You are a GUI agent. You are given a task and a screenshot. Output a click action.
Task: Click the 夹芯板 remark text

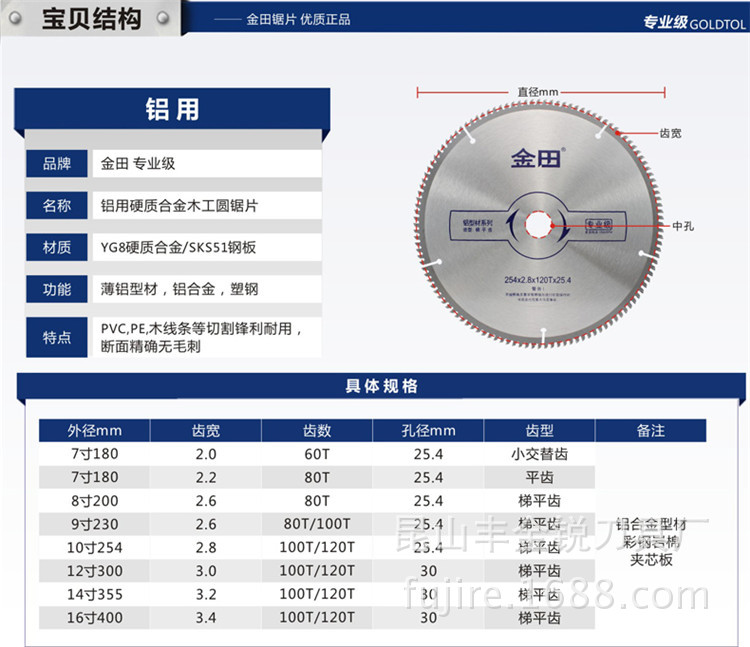pyautogui.click(x=651, y=559)
